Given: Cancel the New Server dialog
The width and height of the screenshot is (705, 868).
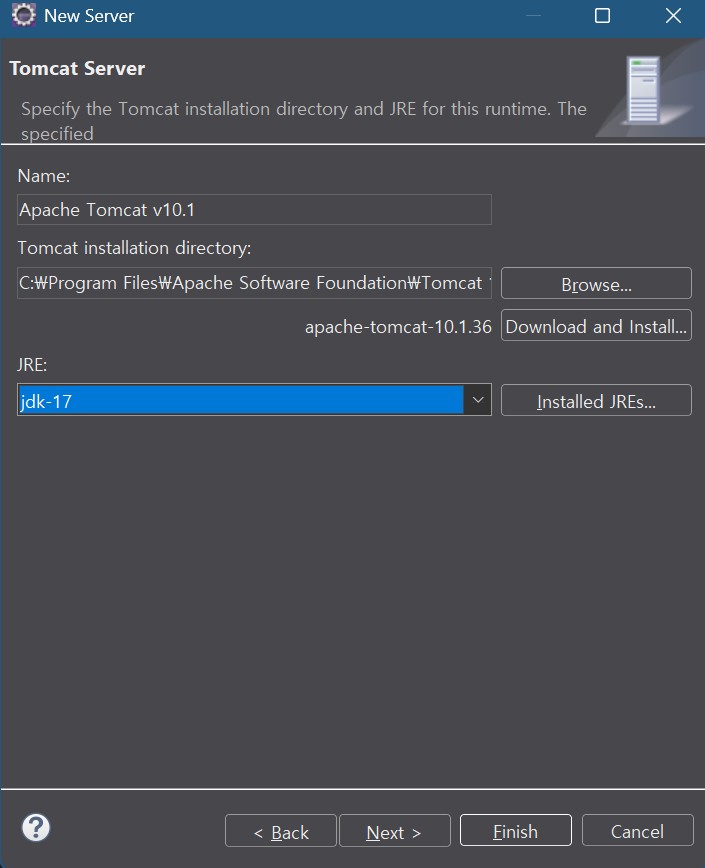Looking at the screenshot, I should pos(637,830).
